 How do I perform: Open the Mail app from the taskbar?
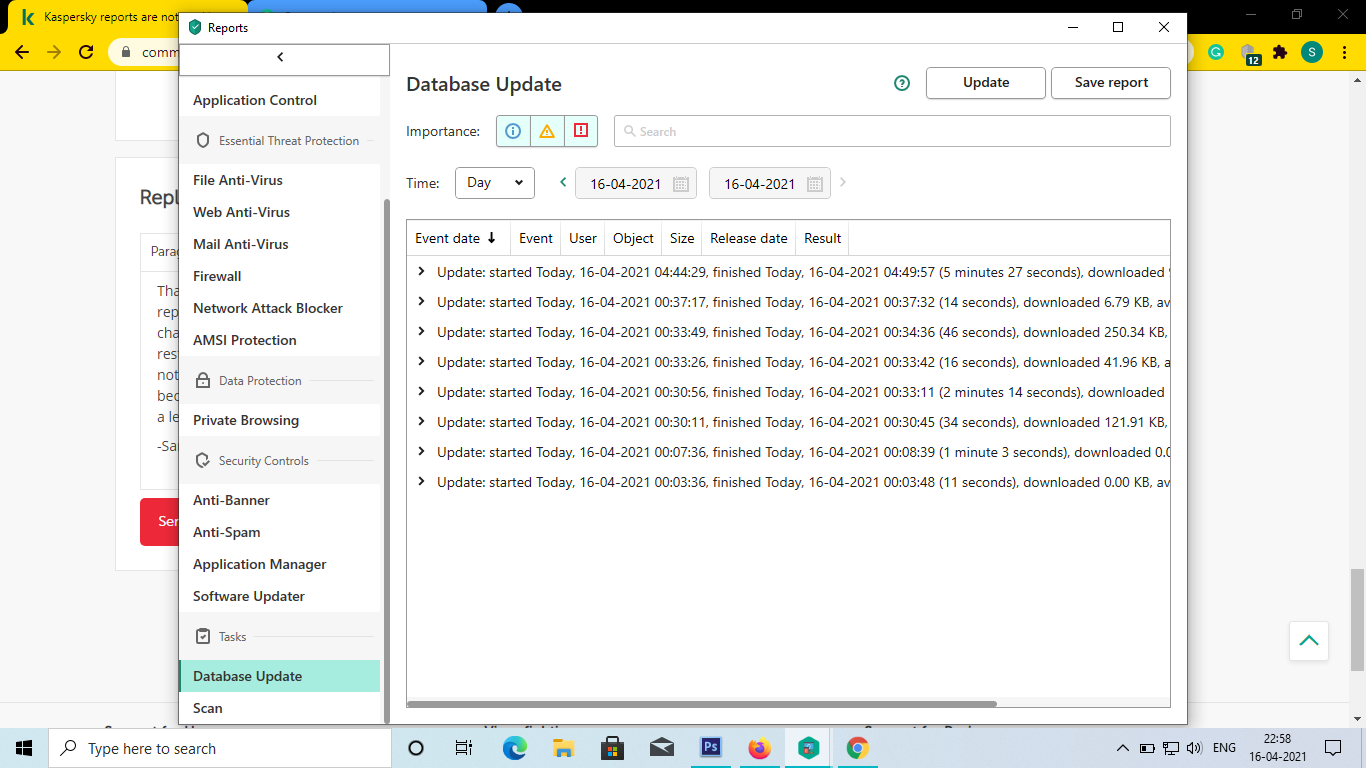[661, 748]
